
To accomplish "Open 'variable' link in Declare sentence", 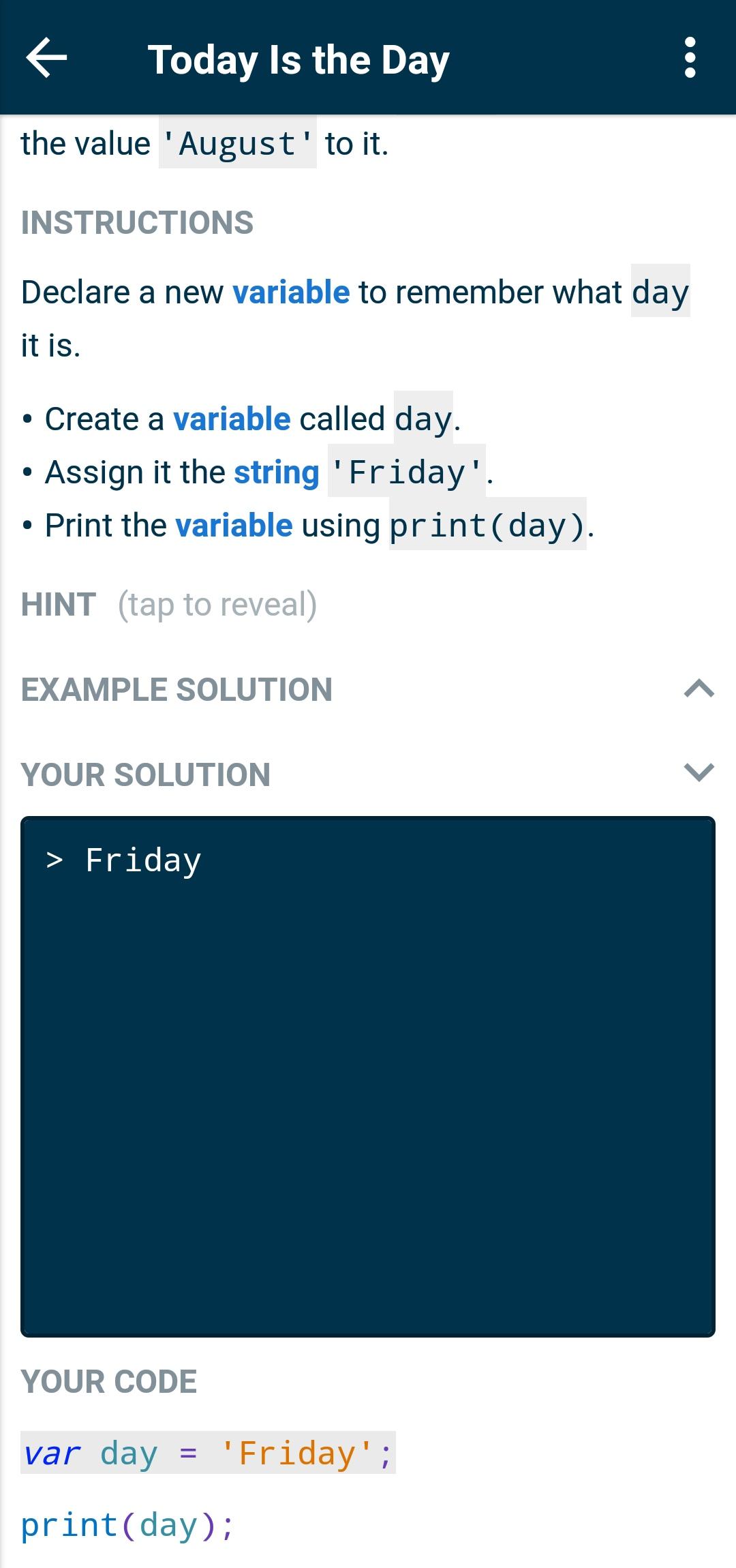I will [x=291, y=292].
